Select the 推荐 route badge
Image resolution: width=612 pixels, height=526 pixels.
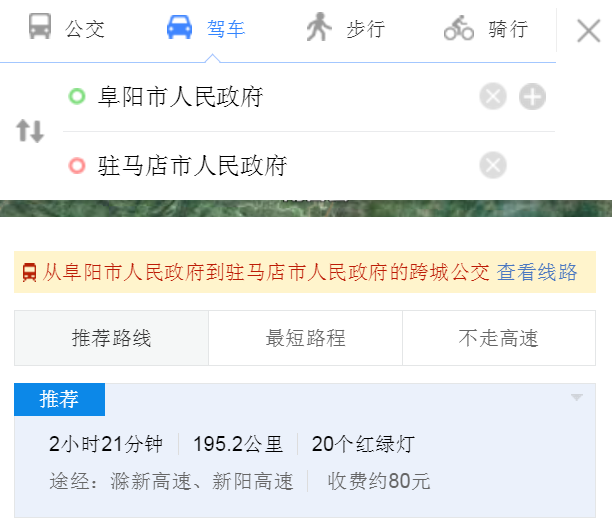point(59,400)
